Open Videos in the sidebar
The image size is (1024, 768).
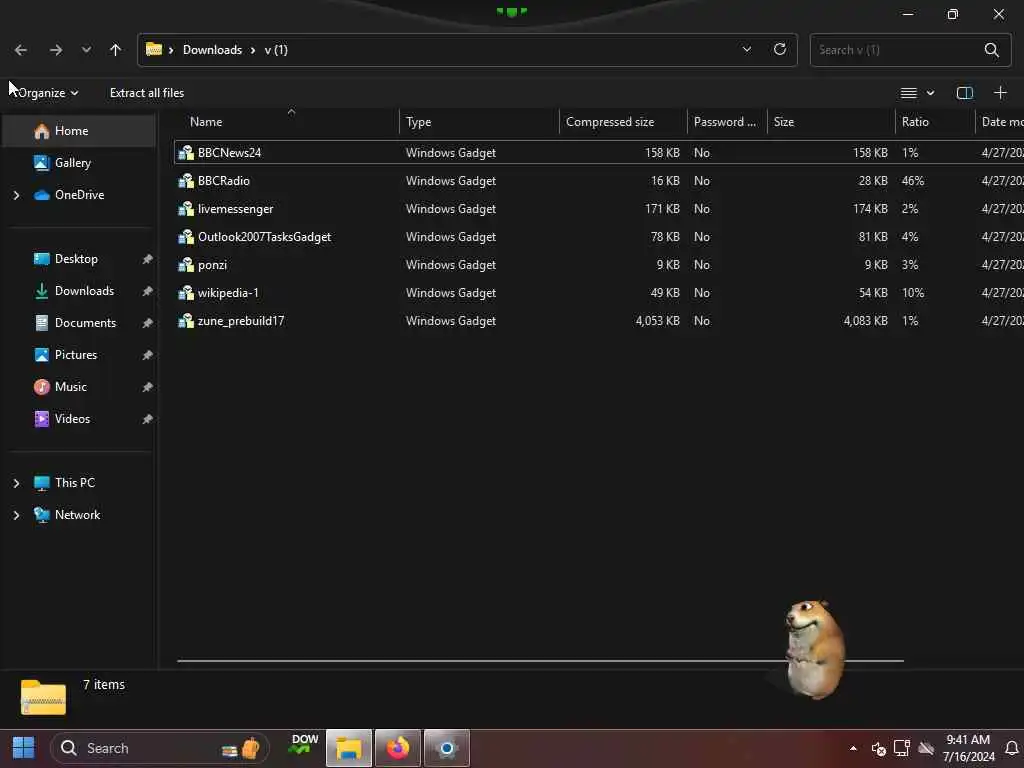pos(72,419)
